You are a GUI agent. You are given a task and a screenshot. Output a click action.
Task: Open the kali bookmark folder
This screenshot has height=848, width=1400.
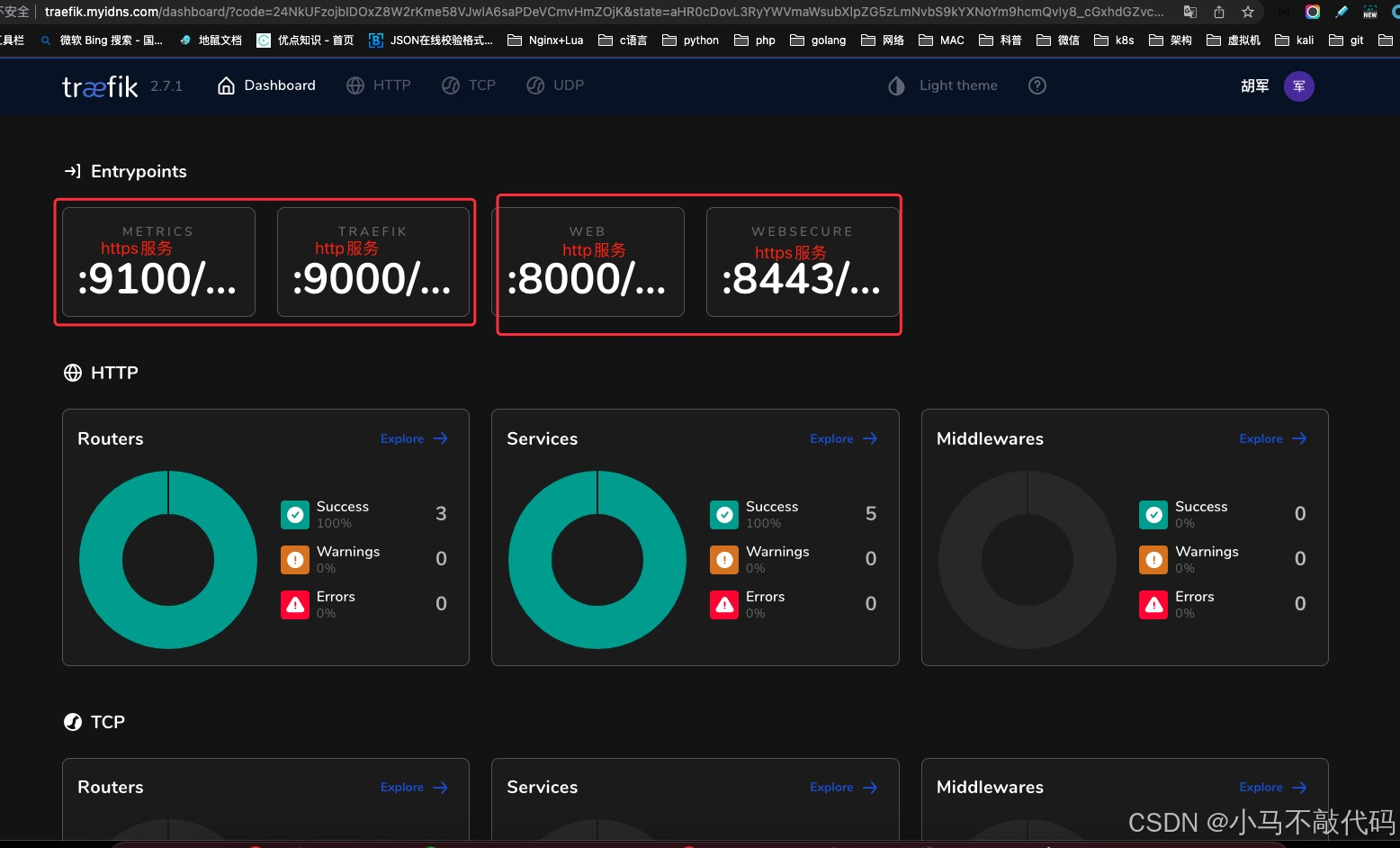[x=1295, y=41]
